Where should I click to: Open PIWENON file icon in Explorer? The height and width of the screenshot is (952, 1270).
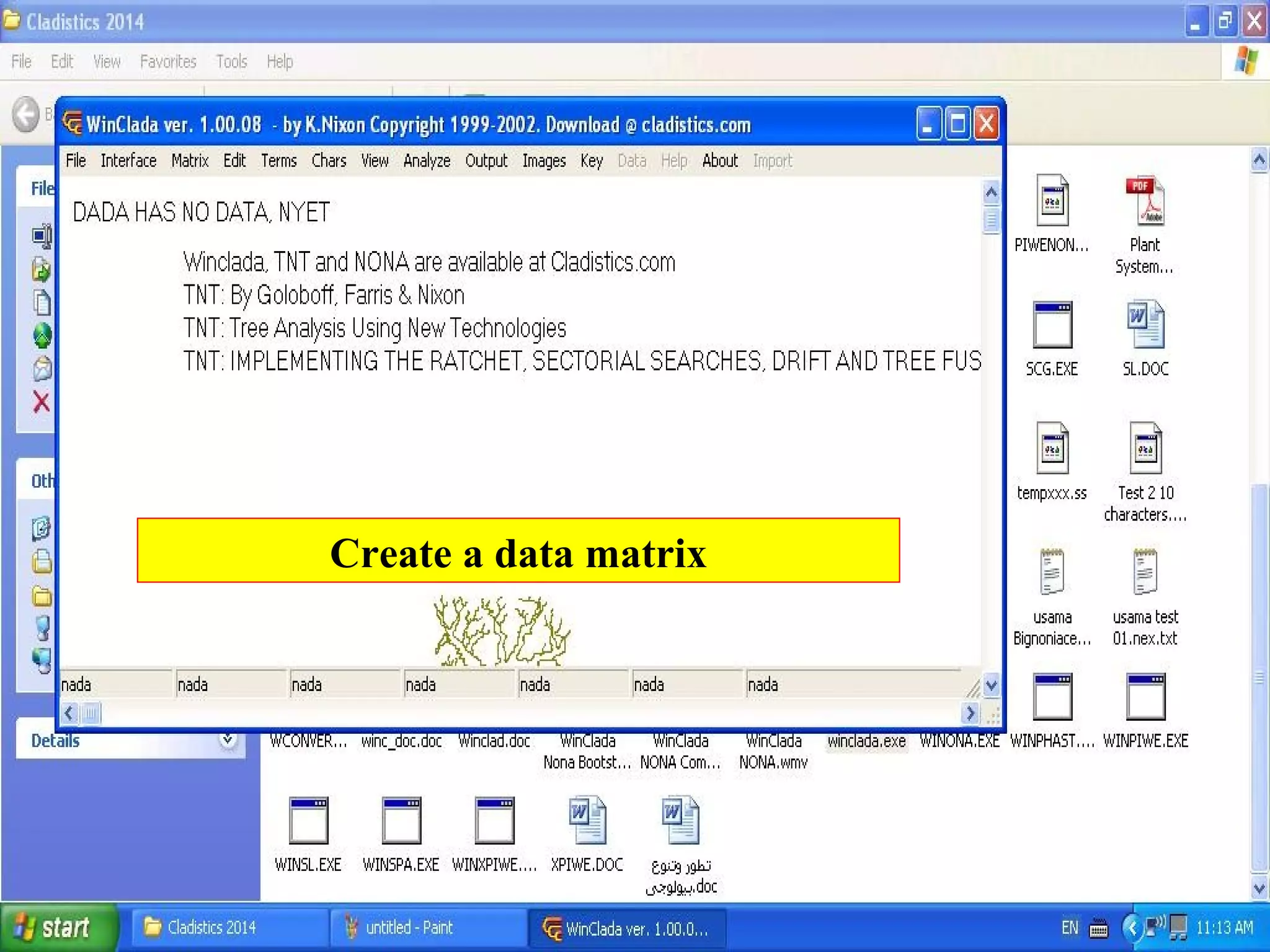1052,200
